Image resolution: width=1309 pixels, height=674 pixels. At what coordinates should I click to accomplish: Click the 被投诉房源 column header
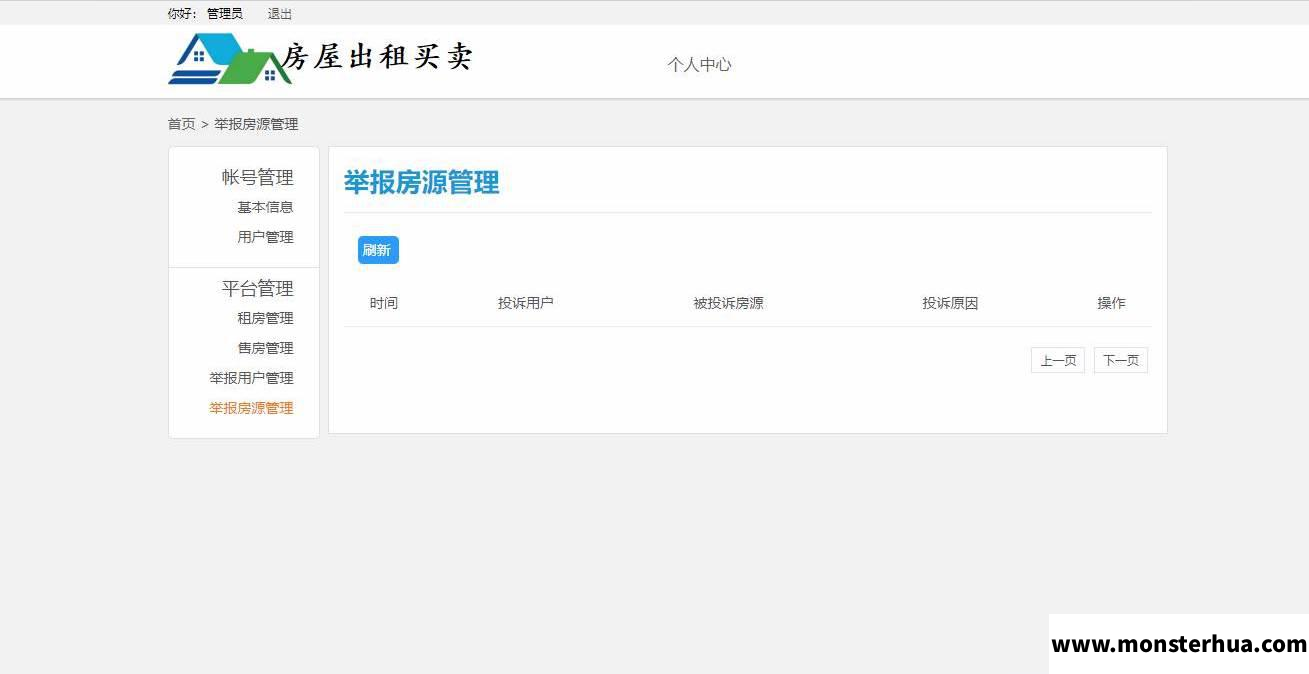[729, 303]
